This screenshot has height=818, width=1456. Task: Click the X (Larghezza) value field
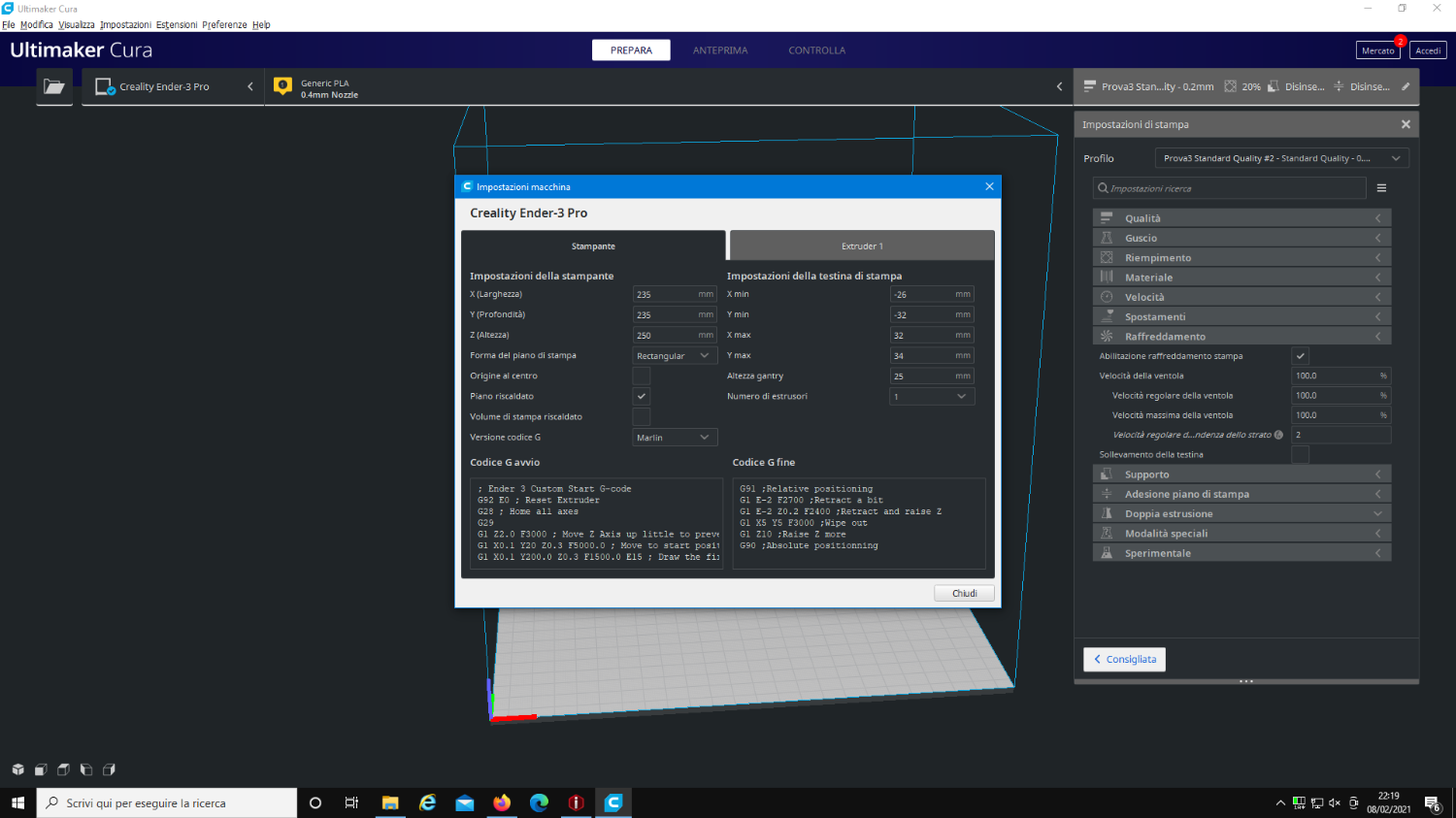tap(675, 294)
